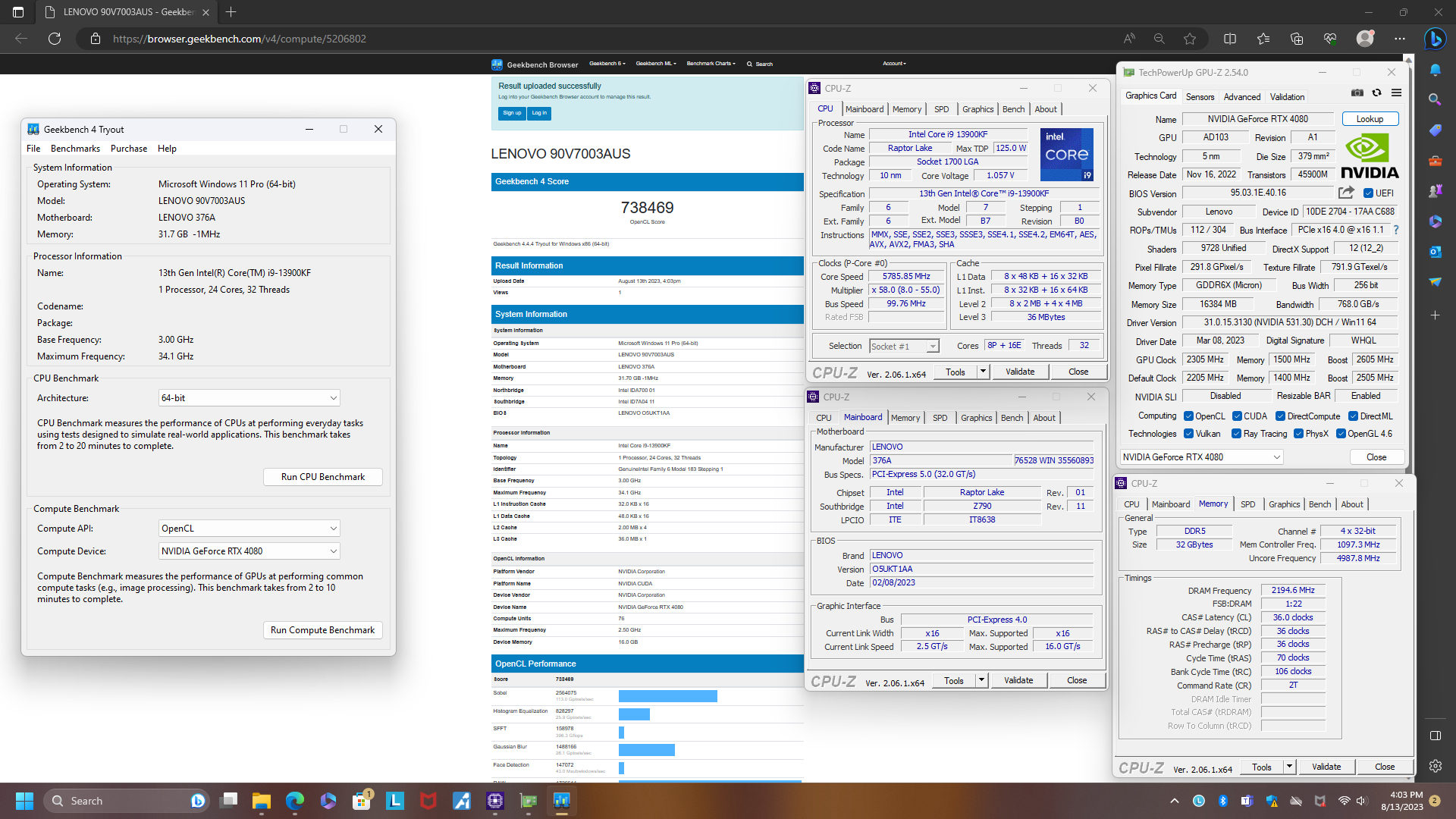Open the Edge sidebar Outlook icon
The image size is (1456, 819).
1435,252
